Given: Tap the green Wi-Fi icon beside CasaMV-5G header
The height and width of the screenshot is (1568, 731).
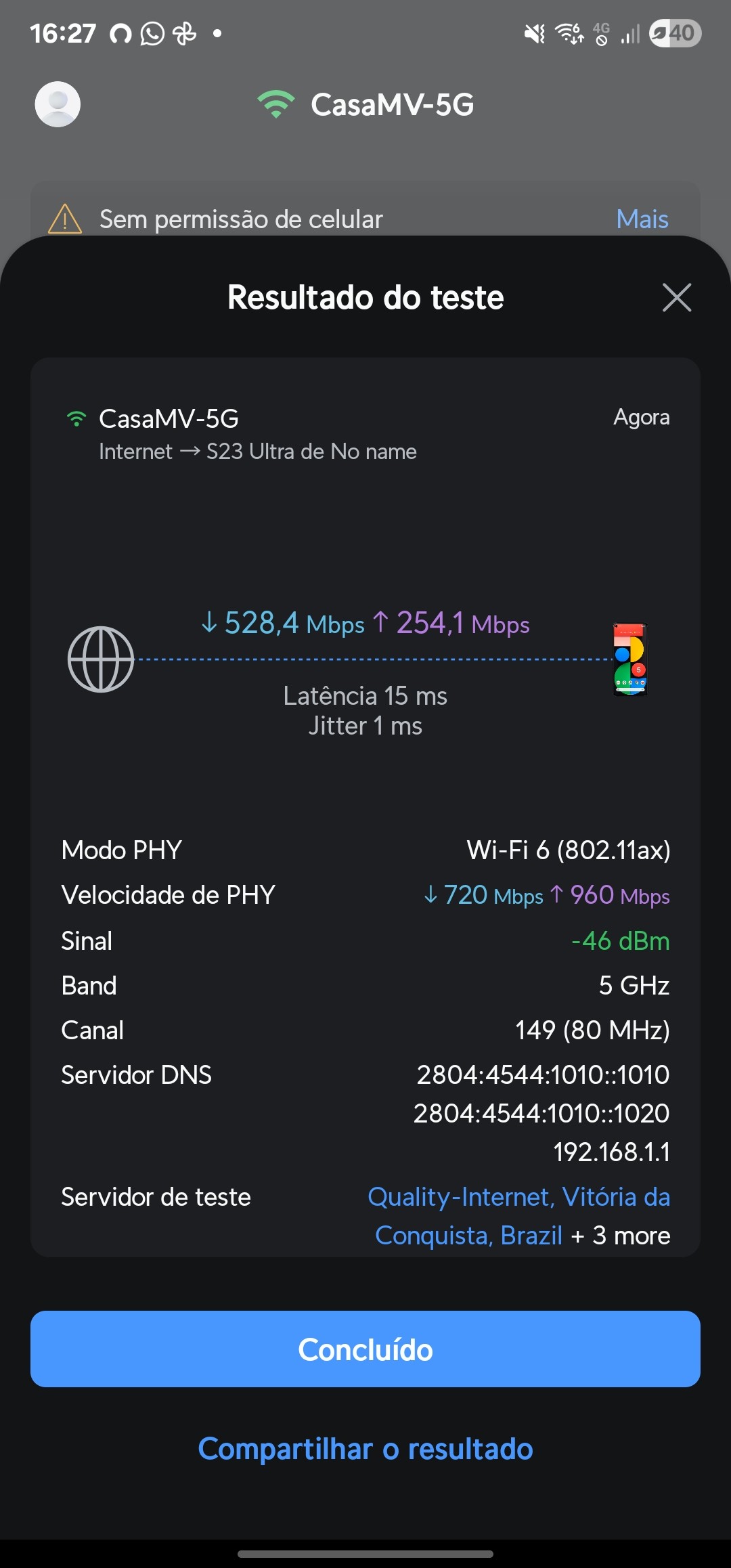Looking at the screenshot, I should click(x=275, y=104).
